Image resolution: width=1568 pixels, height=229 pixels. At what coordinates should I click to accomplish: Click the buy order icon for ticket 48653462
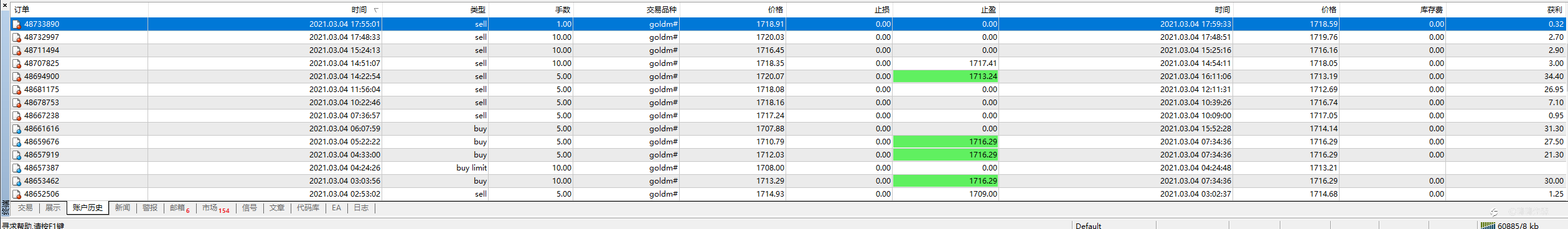tap(17, 181)
